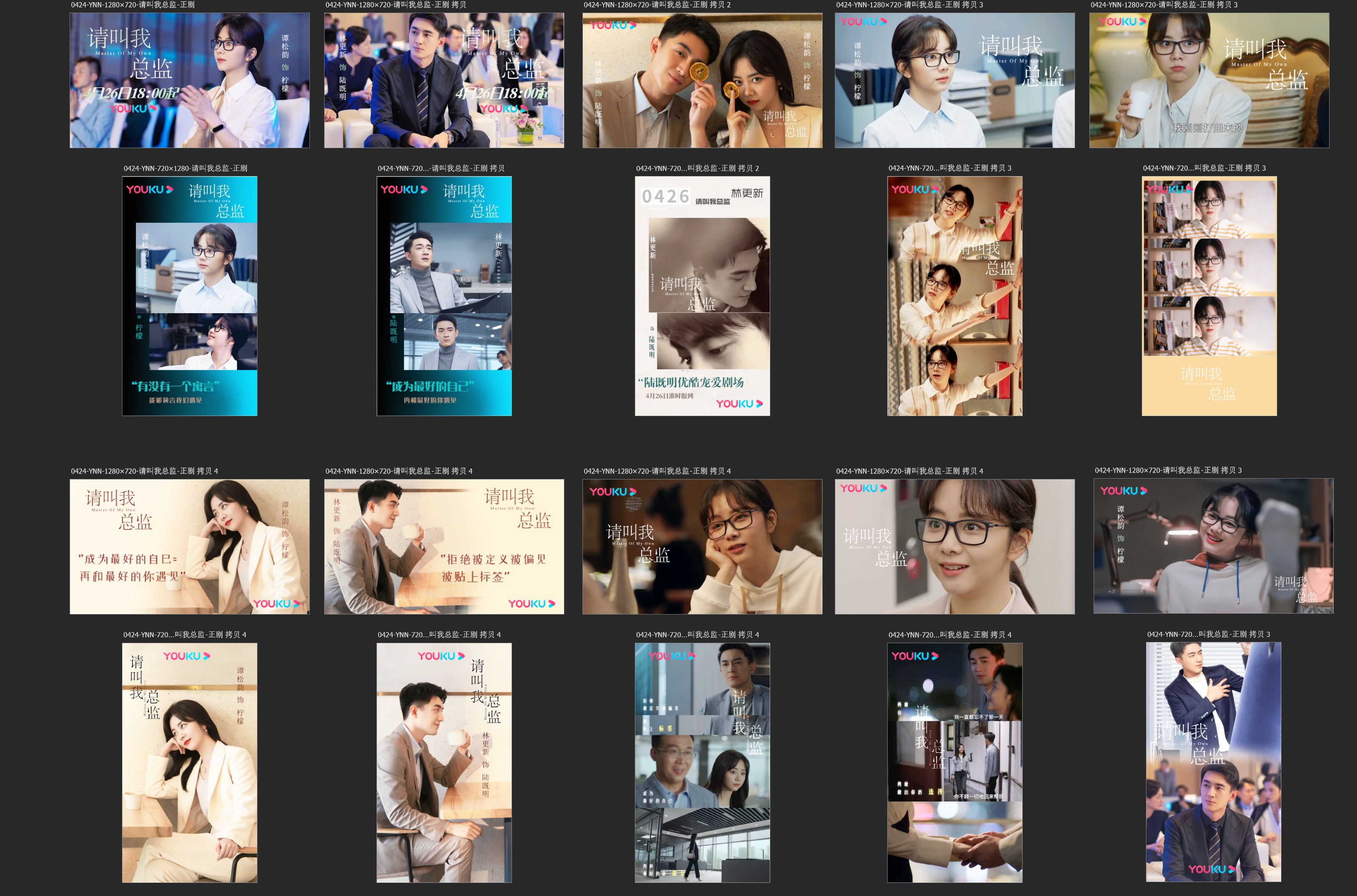This screenshot has width=1357, height=896.
Task: Select the landscape artboard with the cream-suit woman and quote 成为最好的自己
Action: pyautogui.click(x=190, y=547)
